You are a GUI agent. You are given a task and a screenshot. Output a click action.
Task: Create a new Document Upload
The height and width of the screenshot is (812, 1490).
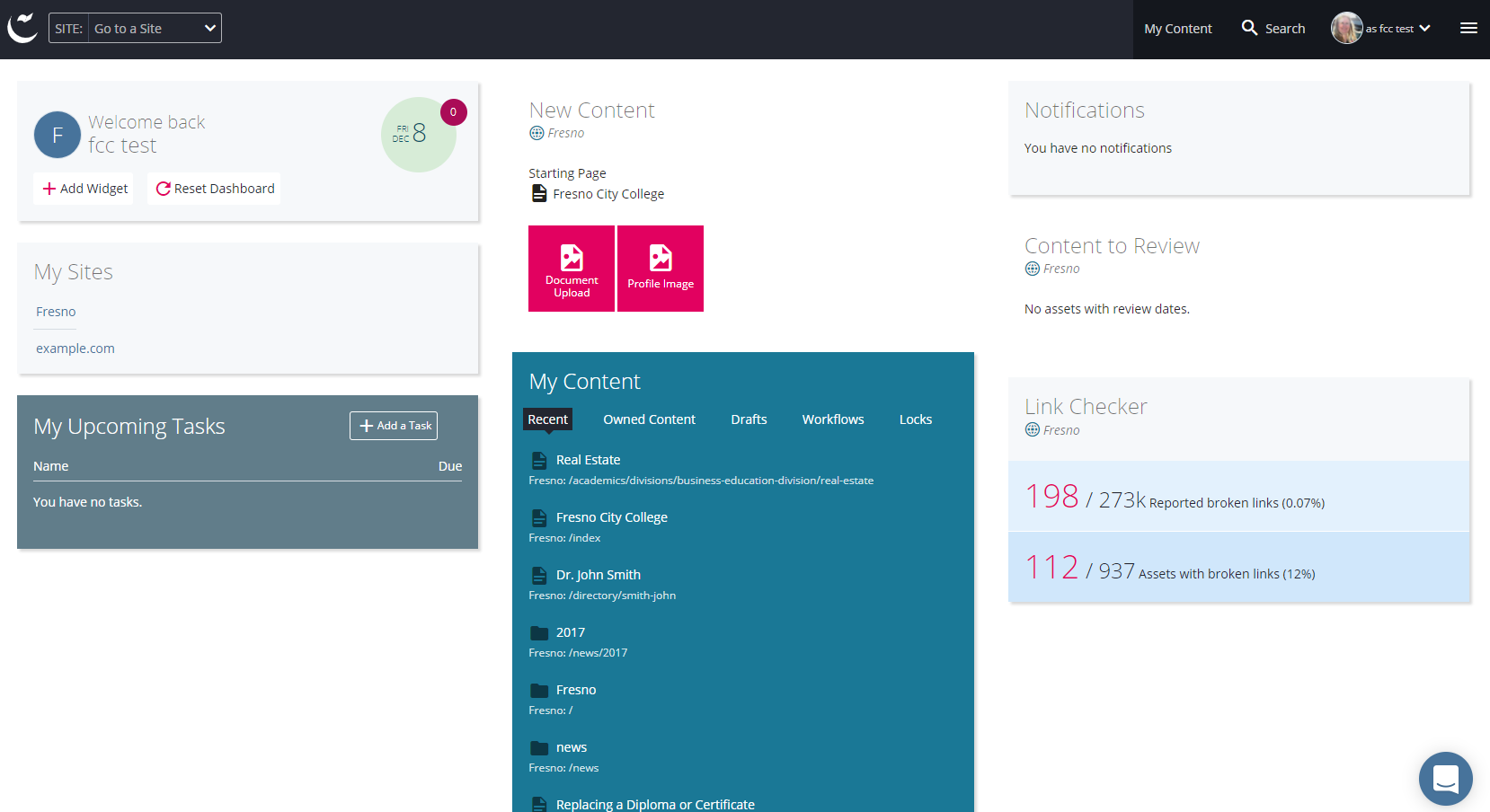(x=572, y=269)
